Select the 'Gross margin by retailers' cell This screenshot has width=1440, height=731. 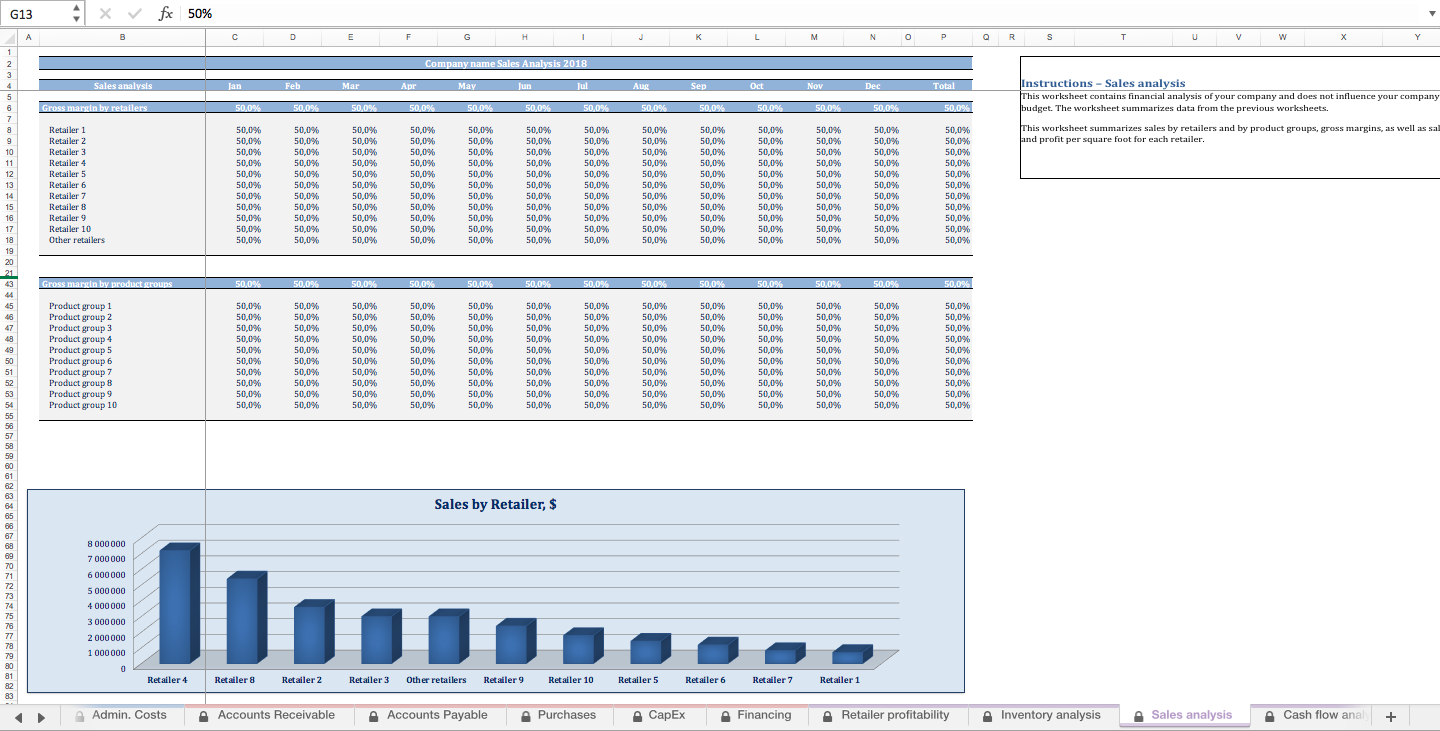point(122,107)
